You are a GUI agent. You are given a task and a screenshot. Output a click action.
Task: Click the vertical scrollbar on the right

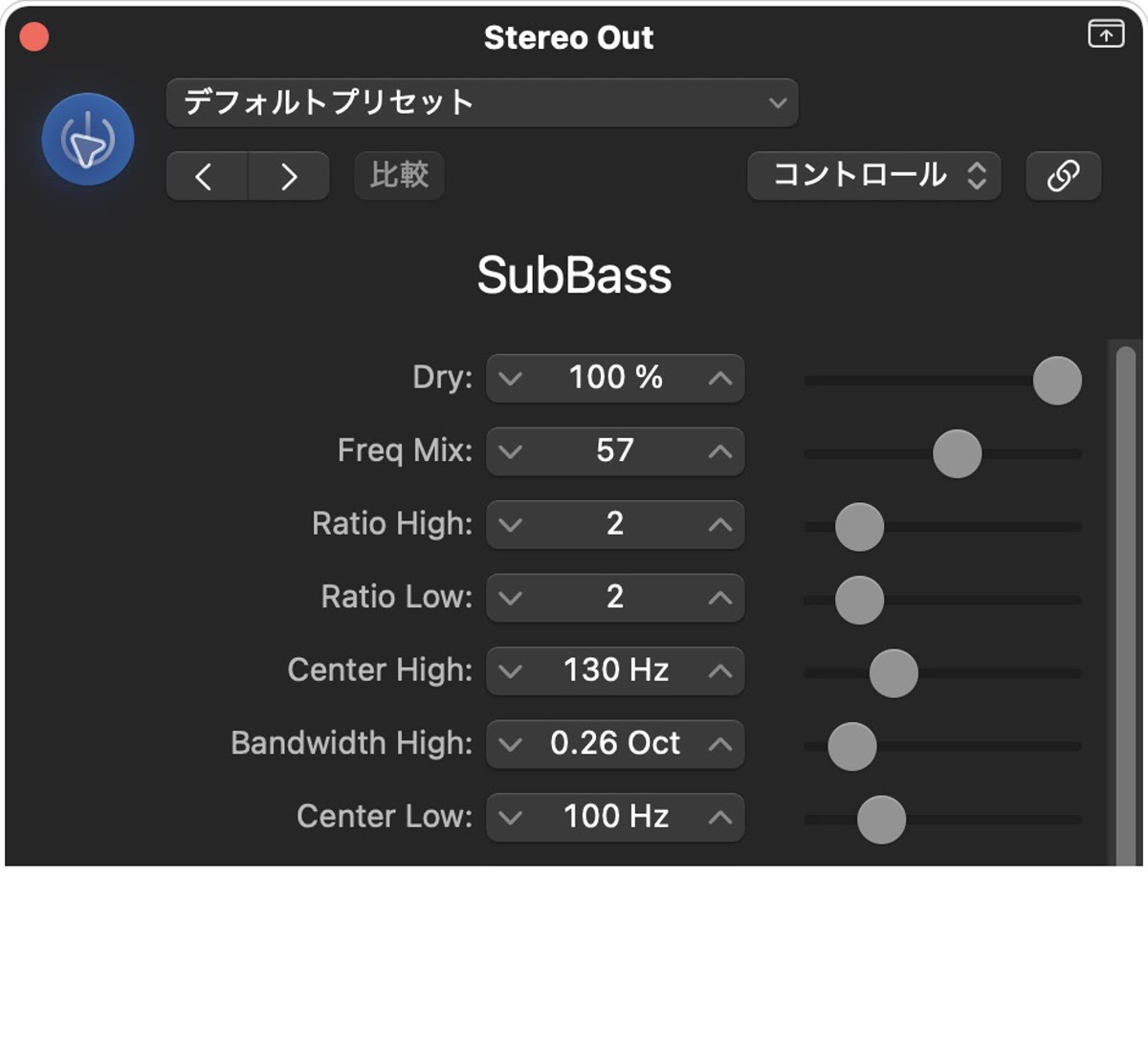[x=1126, y=606]
